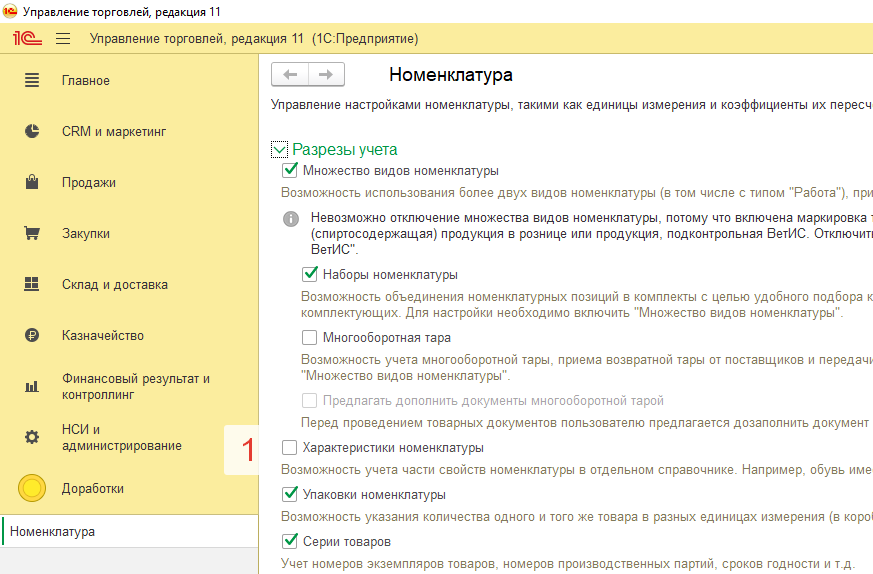
Task: Click the info icon beside Невозможно отключение message
Action: (291, 219)
